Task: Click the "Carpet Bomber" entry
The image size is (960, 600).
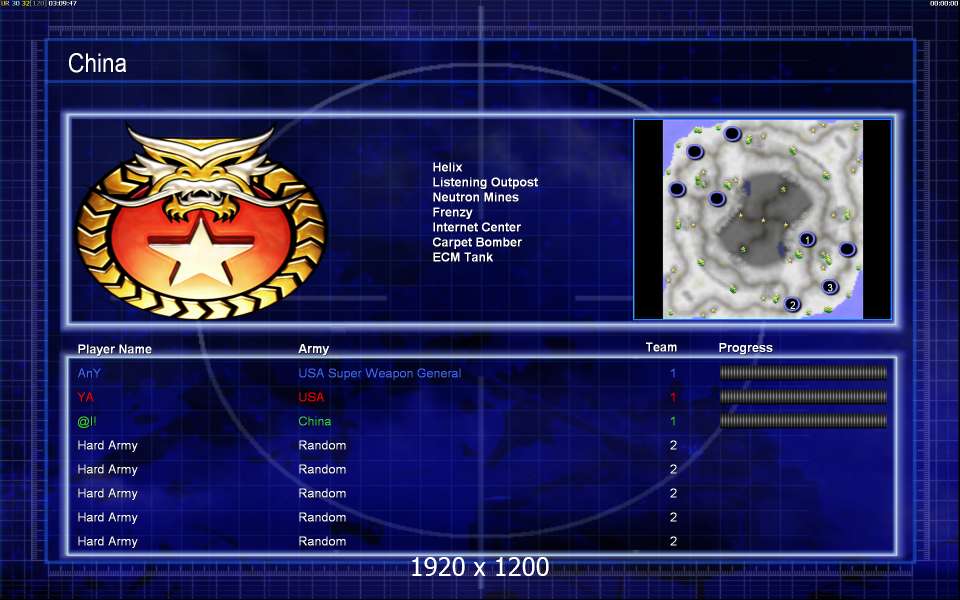Action: point(477,242)
